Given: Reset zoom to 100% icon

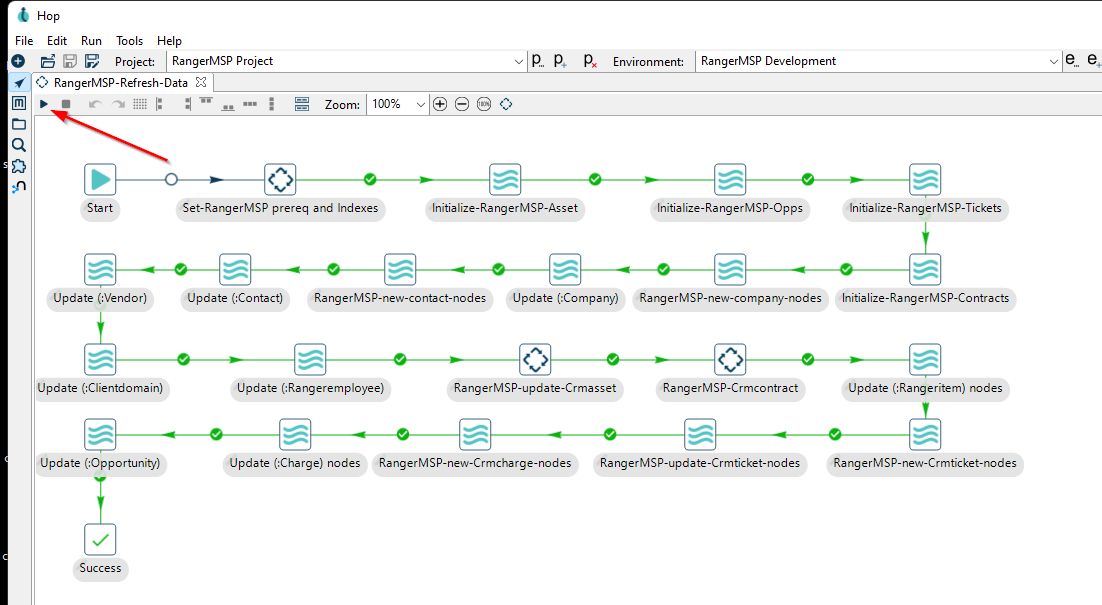Looking at the screenshot, I should tap(484, 104).
